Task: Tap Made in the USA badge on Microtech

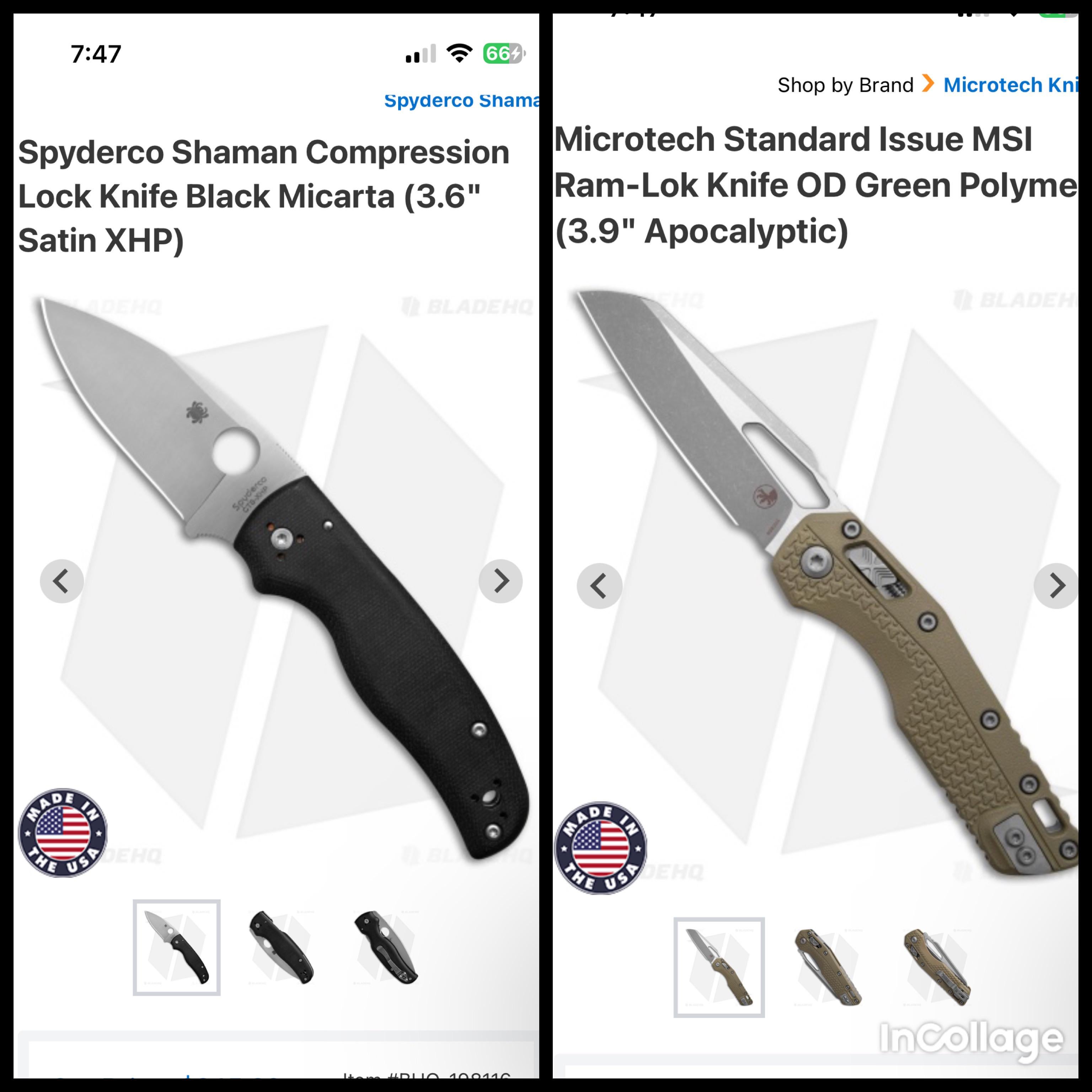Action: (x=600, y=848)
